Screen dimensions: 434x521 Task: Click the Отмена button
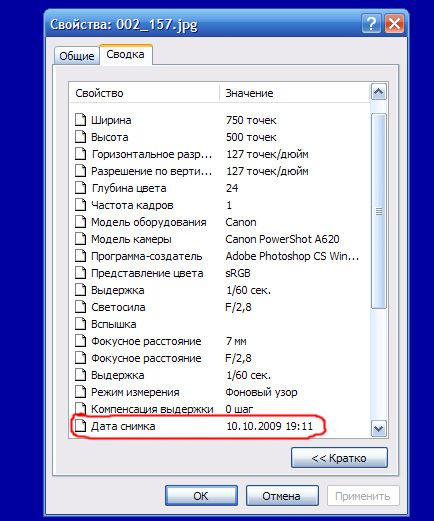coord(282,496)
